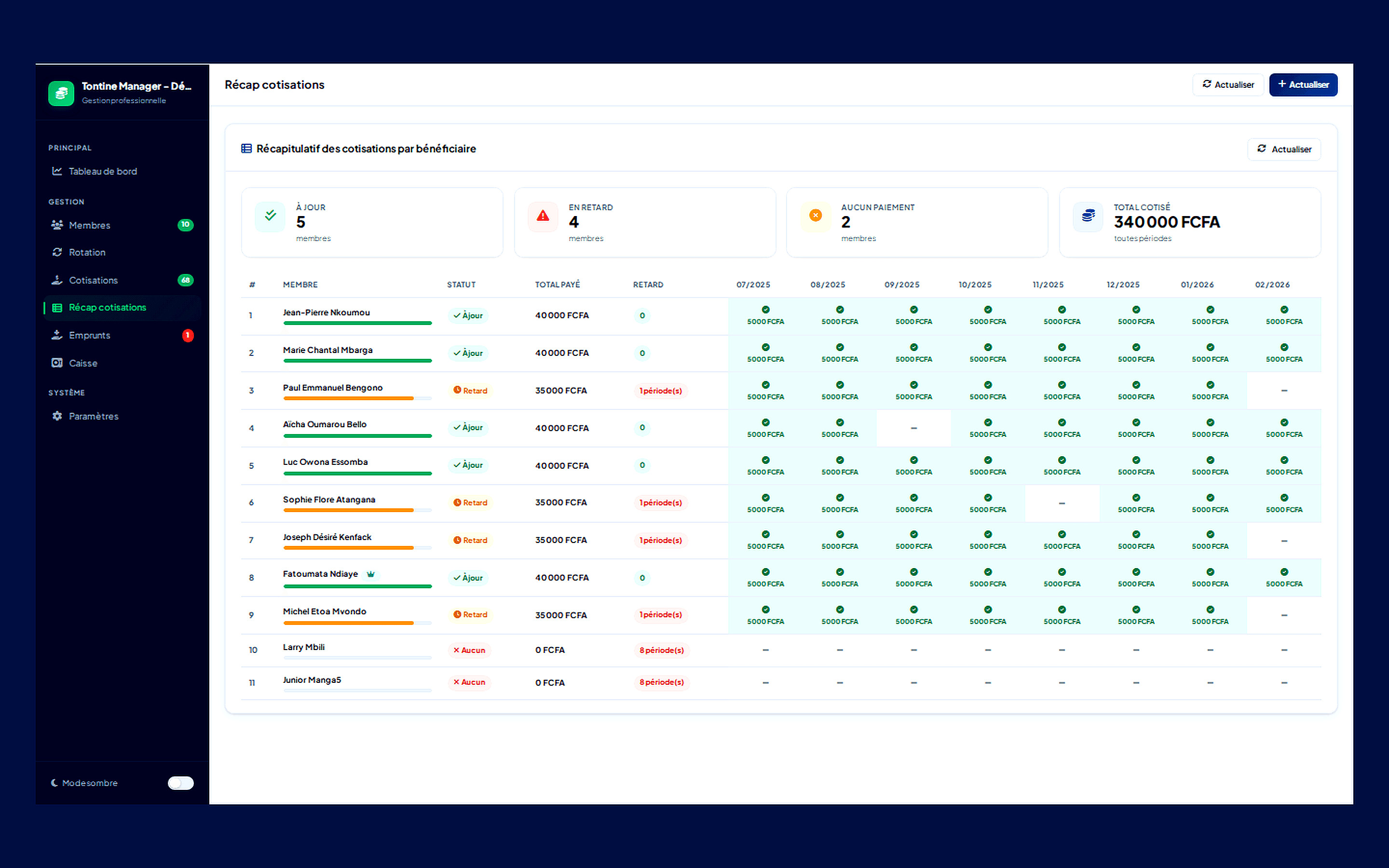The image size is (1389, 868).
Task: Click the coins icon on TOTAL COTISÉ card
Action: (1088, 216)
